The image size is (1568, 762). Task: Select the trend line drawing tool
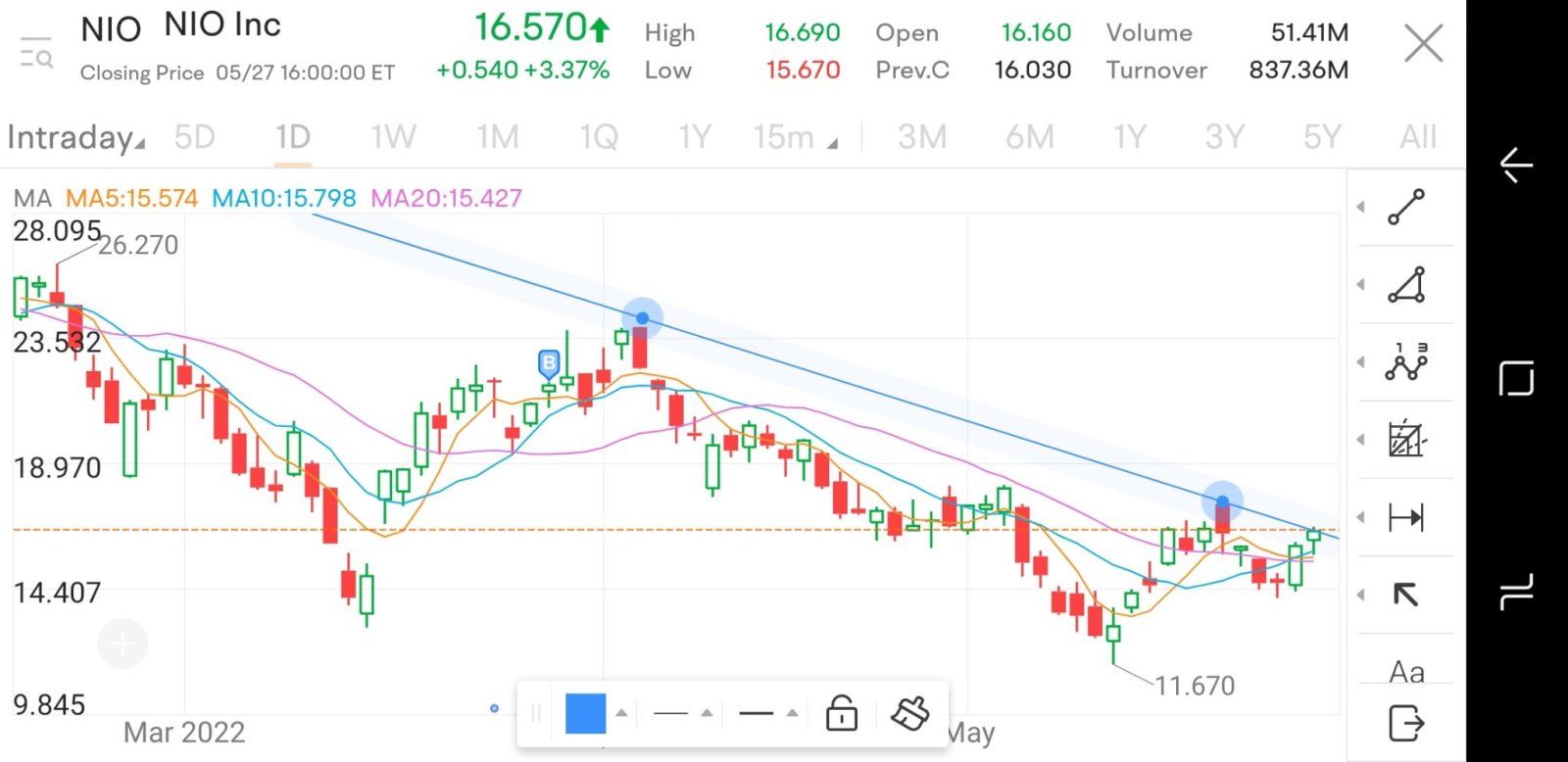click(x=1406, y=208)
